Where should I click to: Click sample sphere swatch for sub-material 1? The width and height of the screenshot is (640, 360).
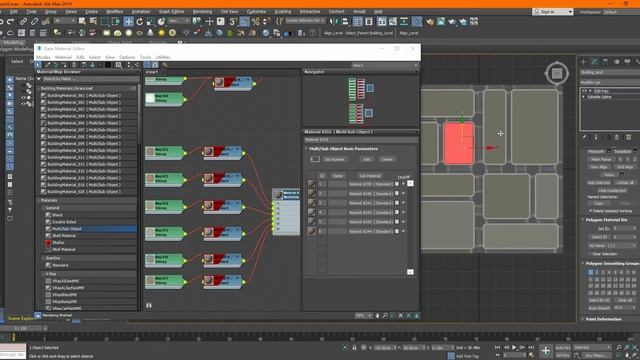(x=311, y=184)
